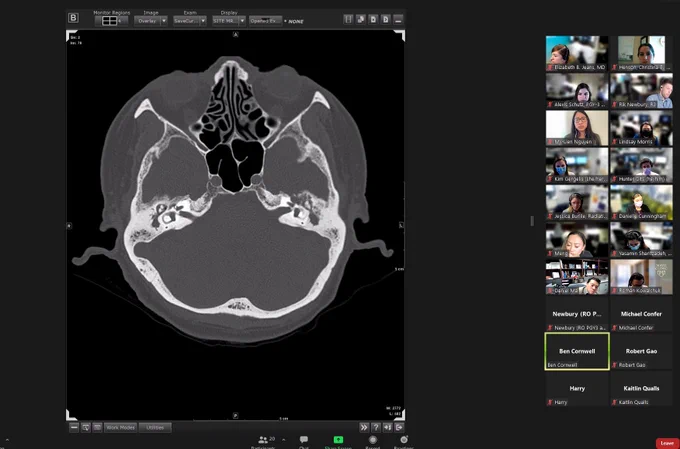This screenshot has height=449, width=680.
Task: Open the Utilities menu
Action: [x=155, y=427]
